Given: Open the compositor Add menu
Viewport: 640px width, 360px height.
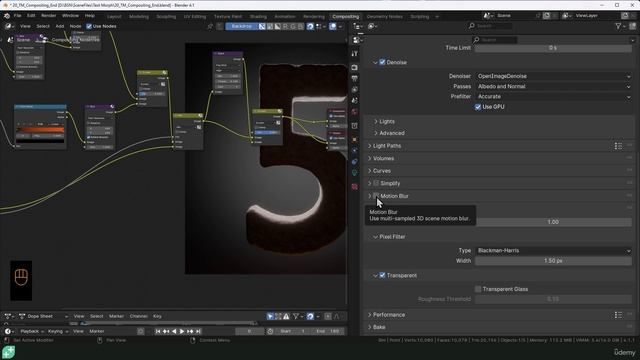Looking at the screenshot, I should click(60, 26).
